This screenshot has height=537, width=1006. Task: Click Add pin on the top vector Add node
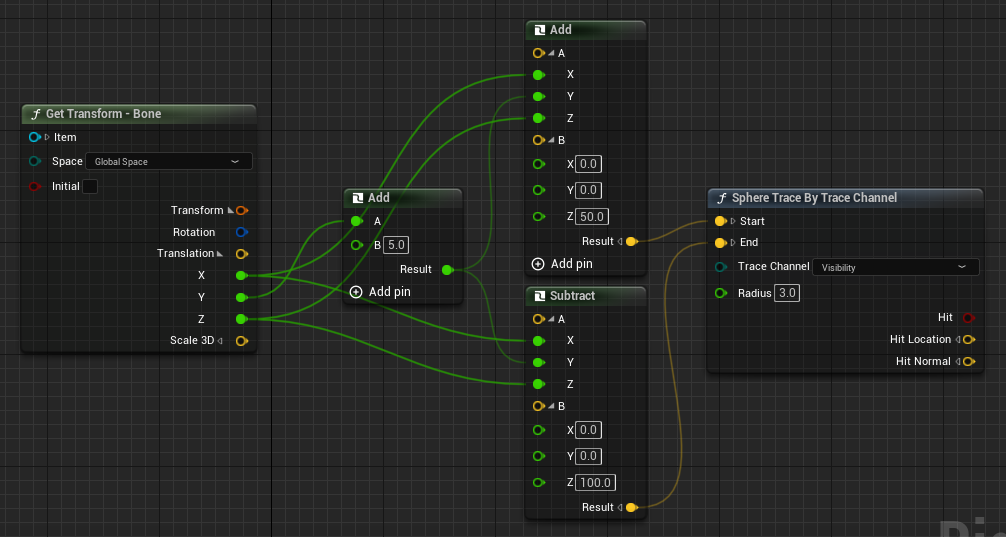562,264
